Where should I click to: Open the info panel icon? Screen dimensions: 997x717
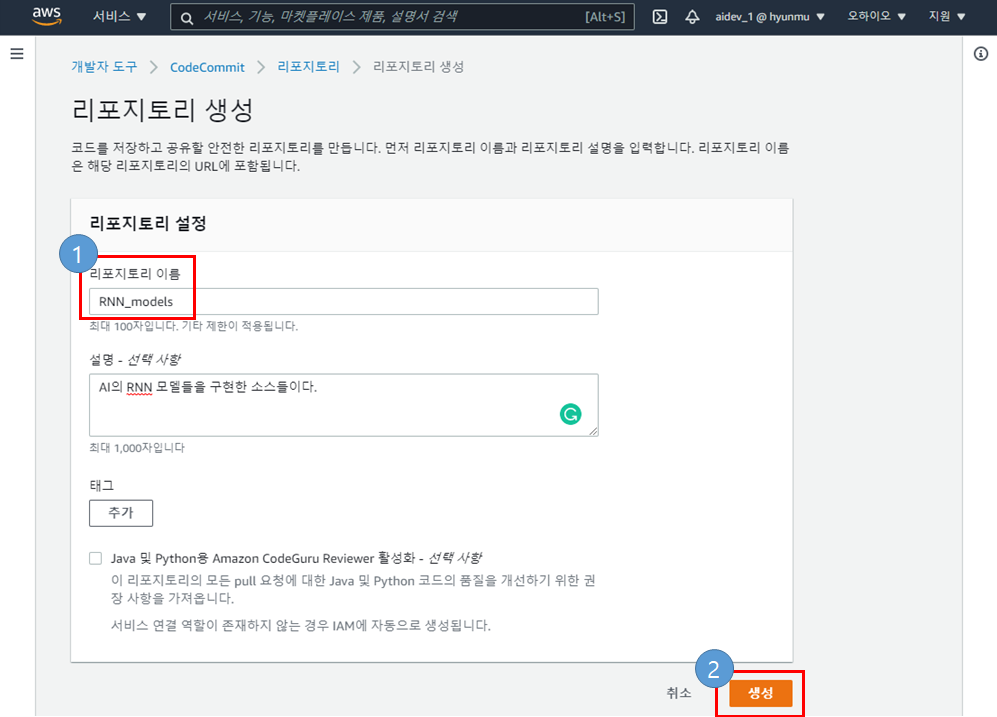click(980, 54)
